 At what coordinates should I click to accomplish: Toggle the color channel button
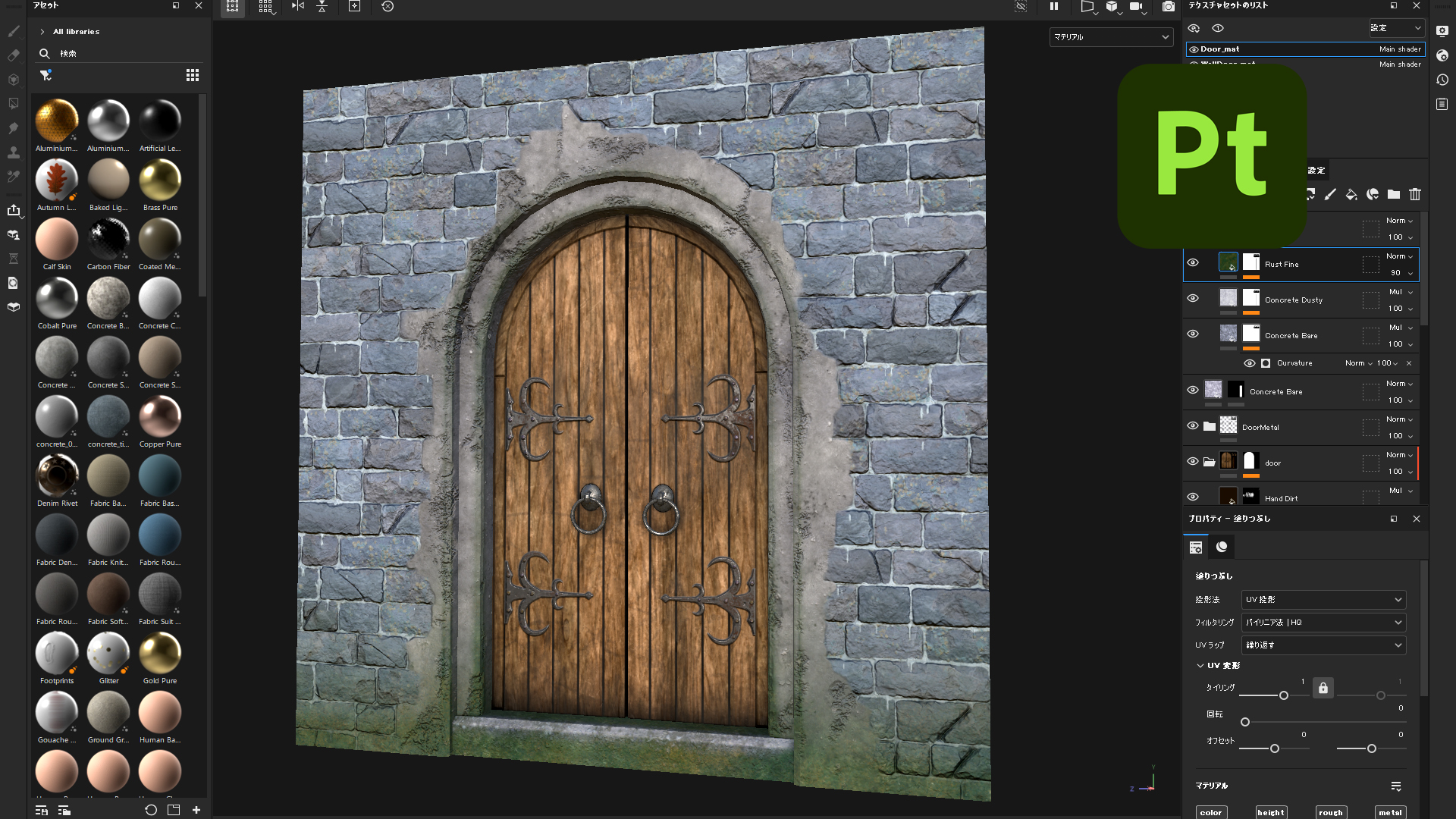1211,812
